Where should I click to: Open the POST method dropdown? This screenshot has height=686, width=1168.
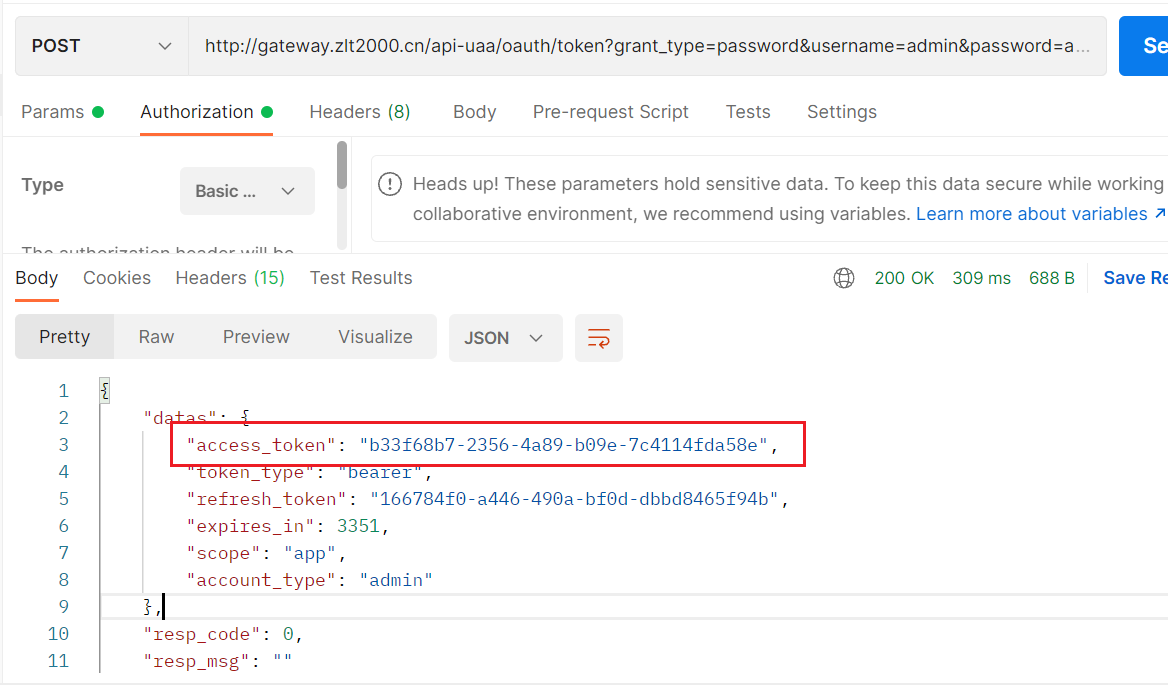point(101,46)
